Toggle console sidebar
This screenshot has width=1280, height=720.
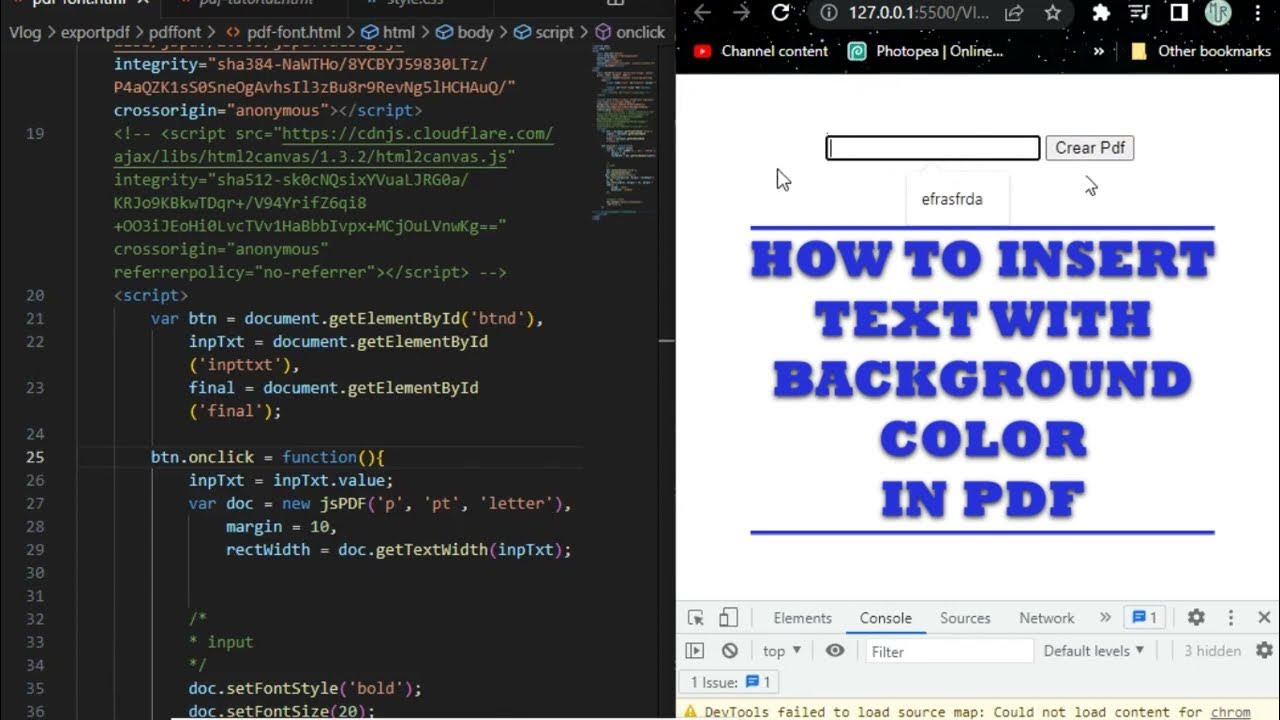[x=695, y=651]
